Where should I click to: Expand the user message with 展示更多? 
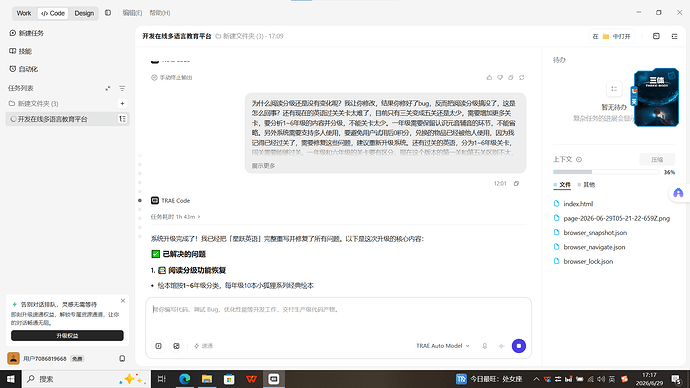pyautogui.click(x=263, y=166)
